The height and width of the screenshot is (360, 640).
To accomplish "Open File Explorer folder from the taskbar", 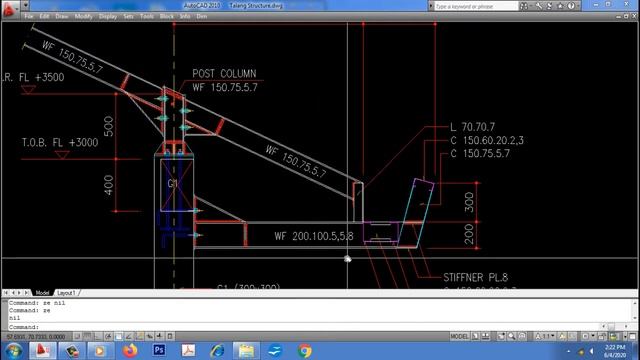I will click(x=247, y=351).
